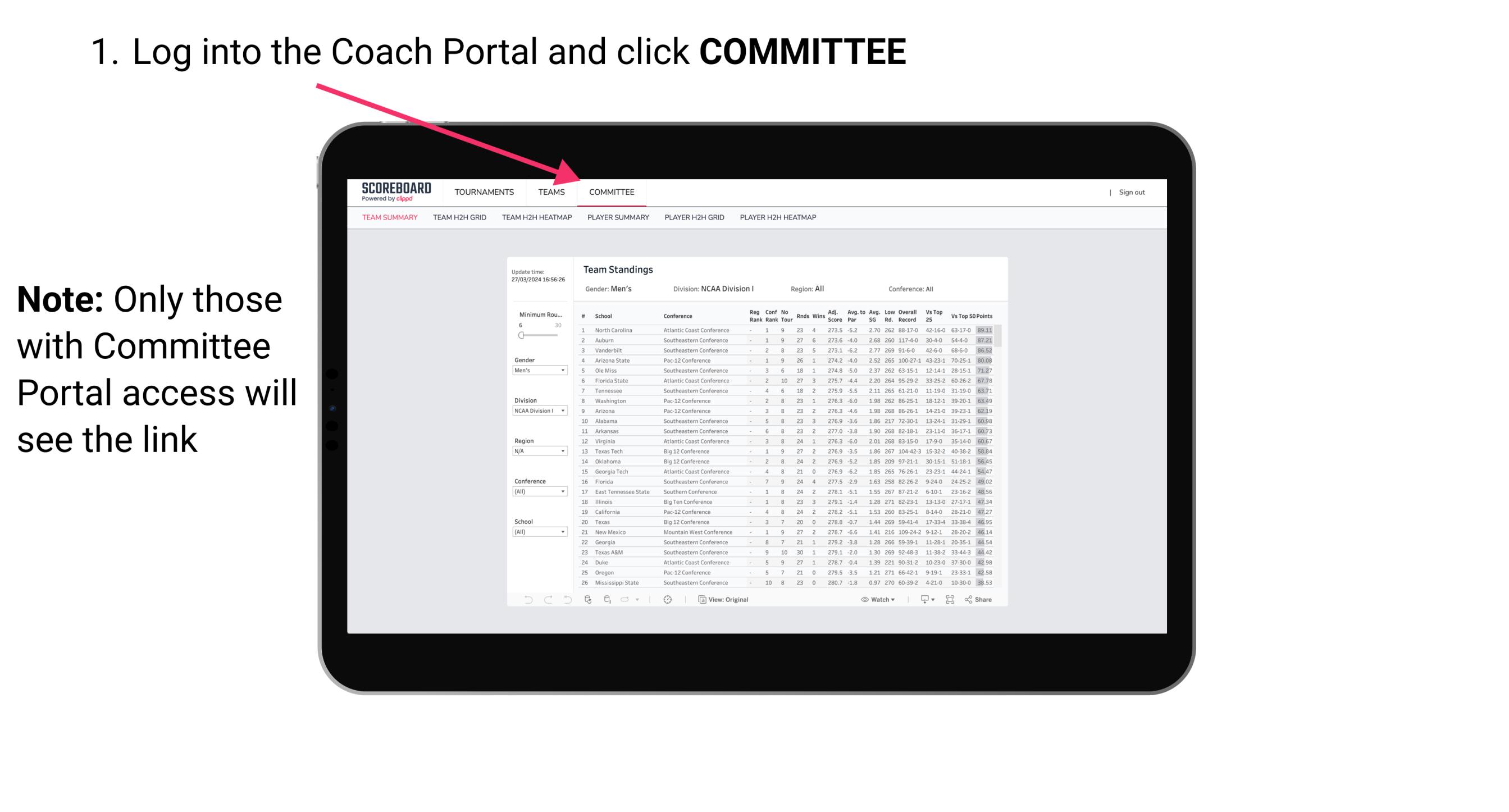The width and height of the screenshot is (1509, 812).
Task: Click the View Original icon
Action: pos(701,600)
